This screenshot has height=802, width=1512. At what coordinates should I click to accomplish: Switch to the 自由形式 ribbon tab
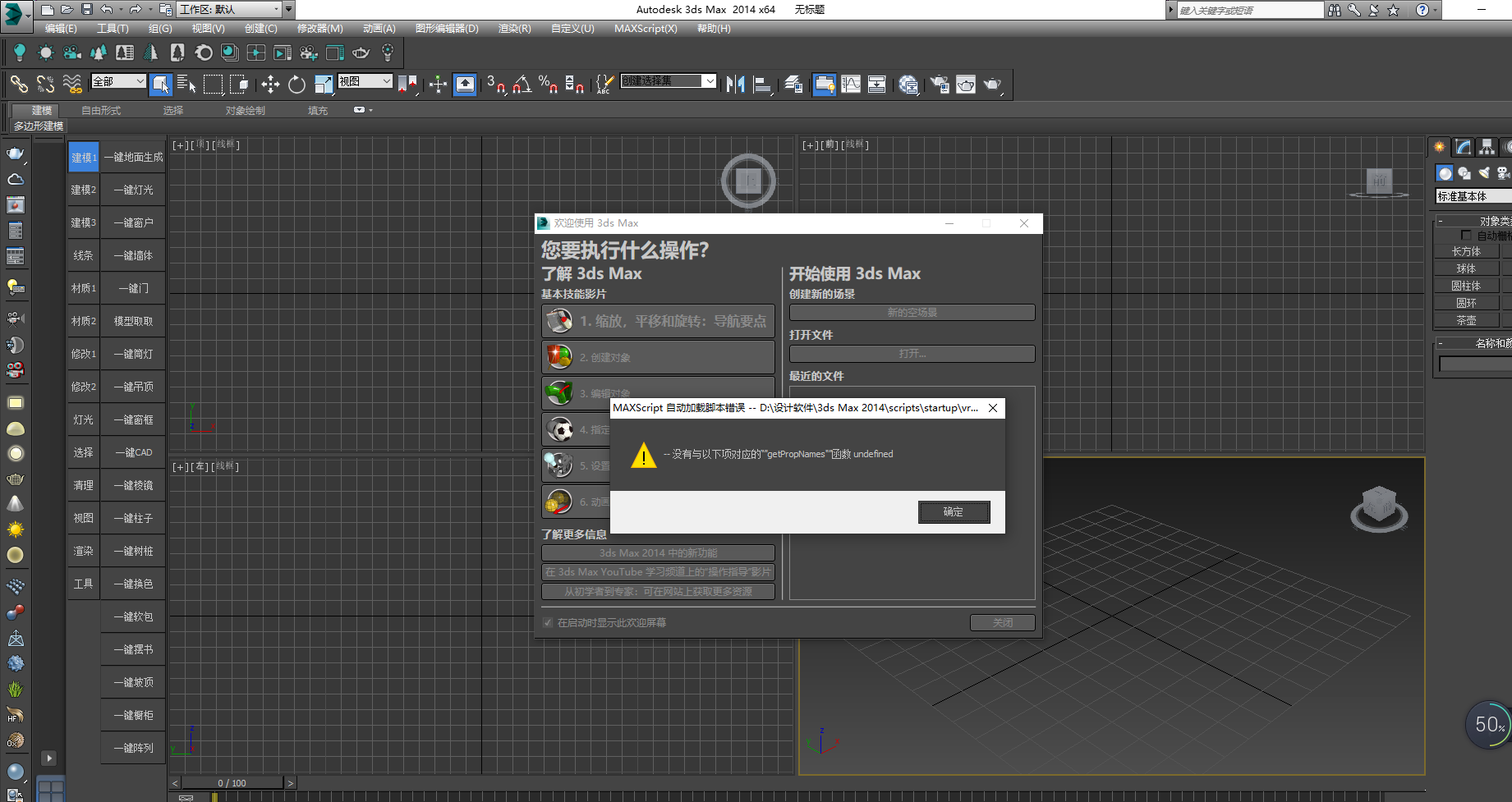[x=101, y=111]
